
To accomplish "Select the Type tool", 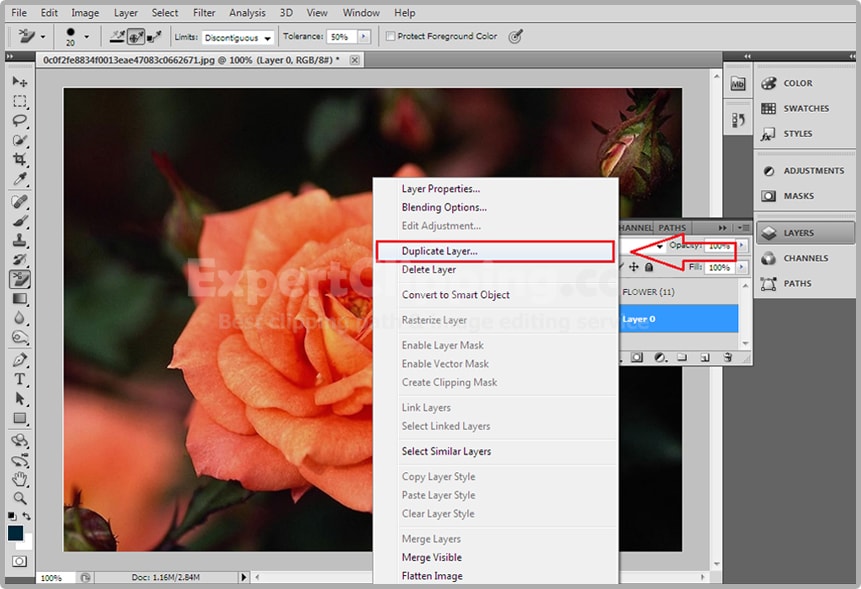I will click(20, 380).
